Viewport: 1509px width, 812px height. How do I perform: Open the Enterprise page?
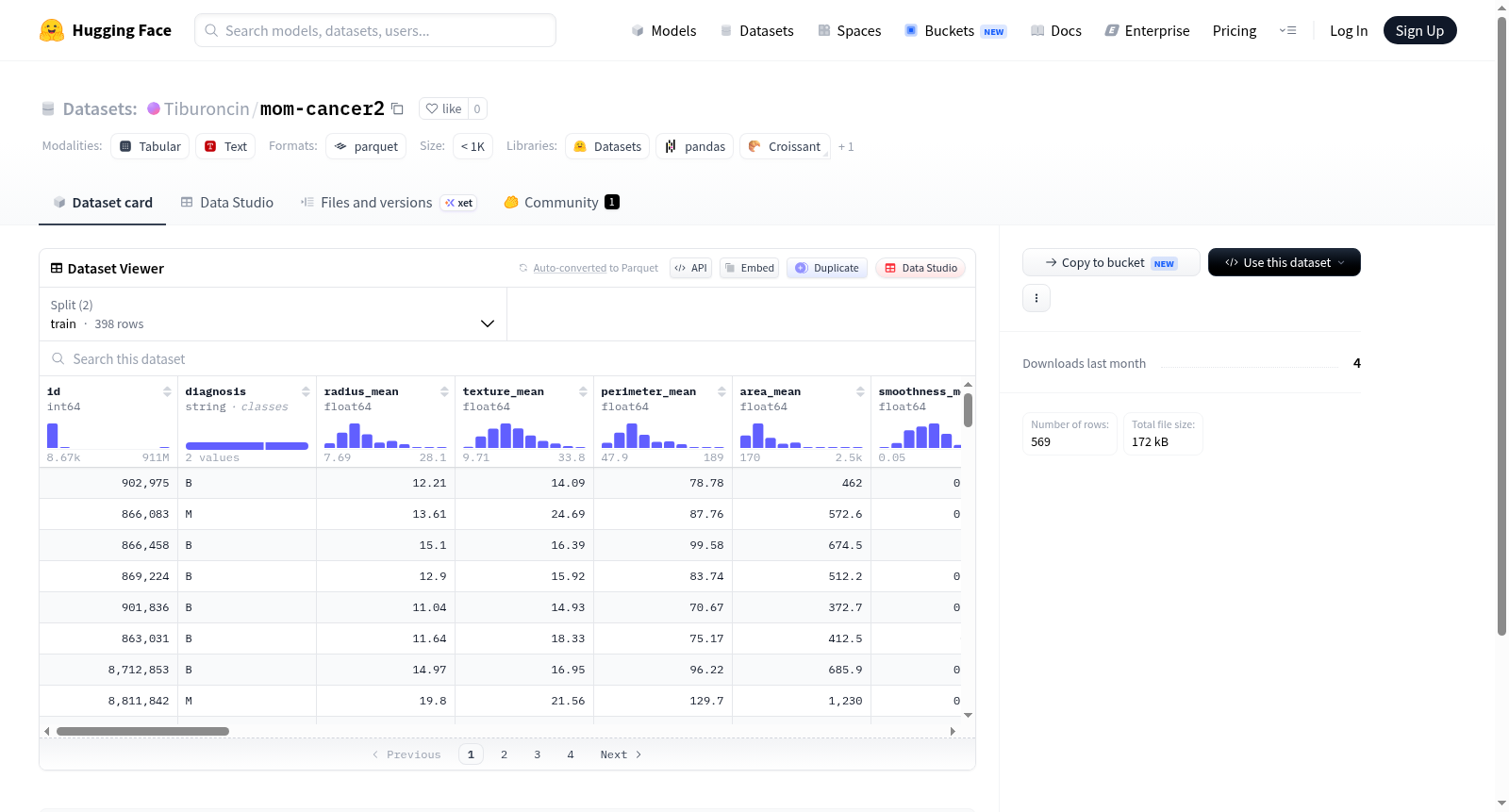coord(1147,30)
